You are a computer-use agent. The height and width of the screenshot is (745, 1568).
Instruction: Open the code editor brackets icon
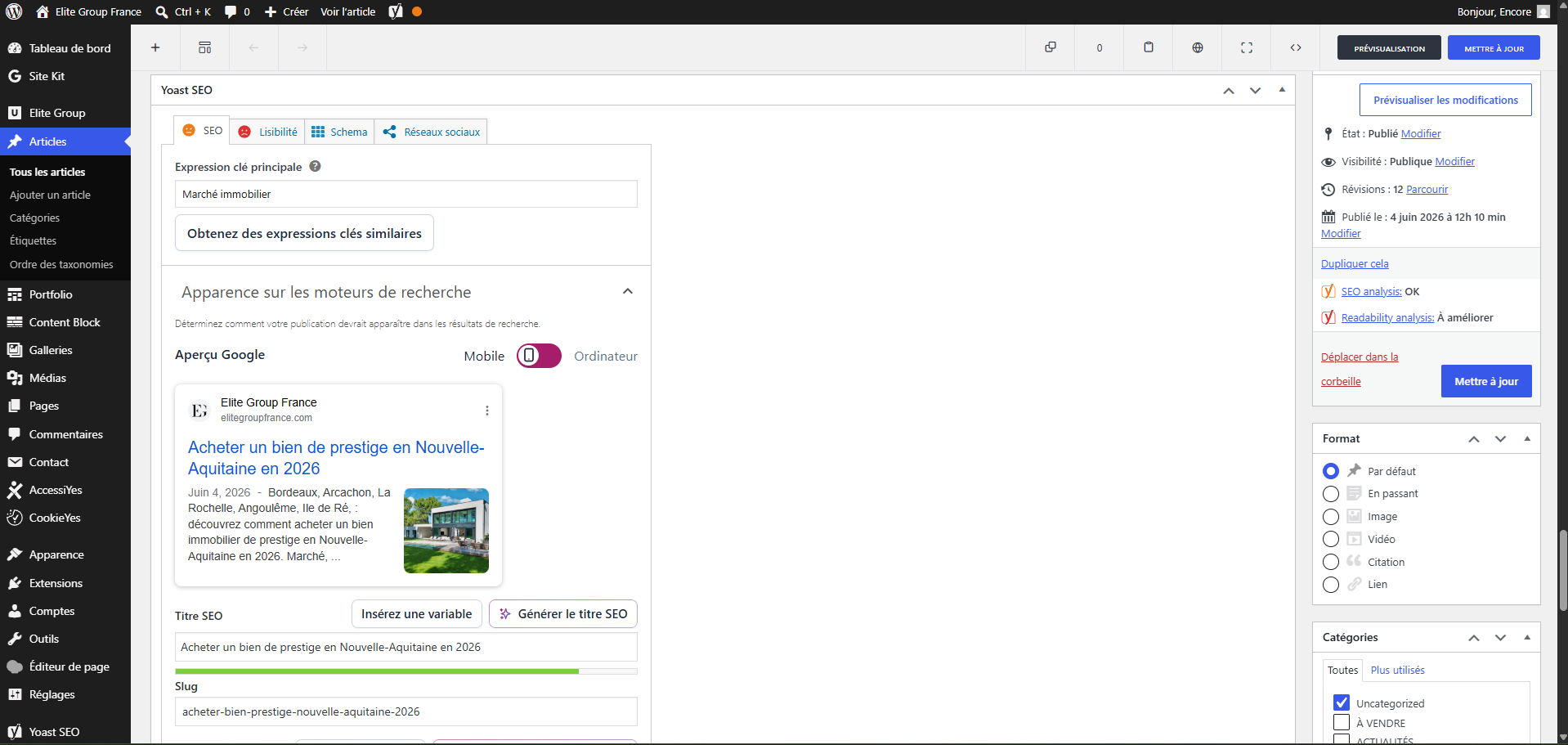pos(1296,47)
